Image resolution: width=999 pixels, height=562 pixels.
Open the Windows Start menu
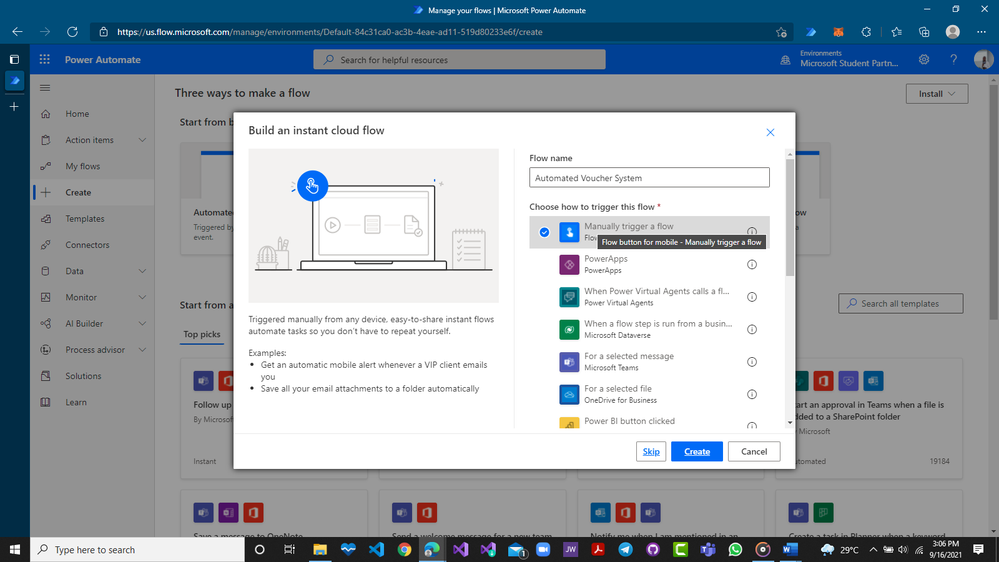tap(15, 549)
